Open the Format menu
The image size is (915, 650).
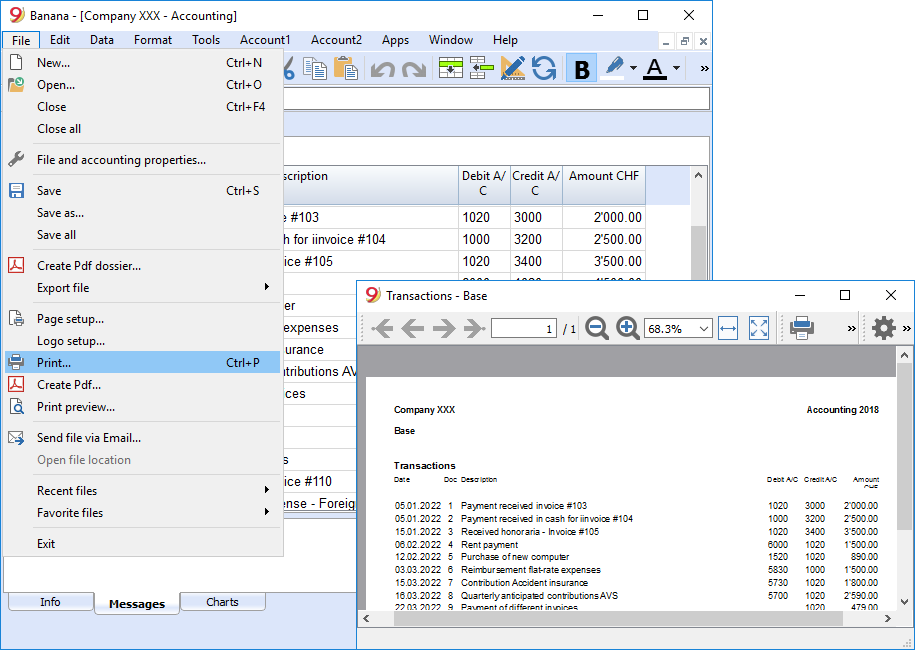153,40
